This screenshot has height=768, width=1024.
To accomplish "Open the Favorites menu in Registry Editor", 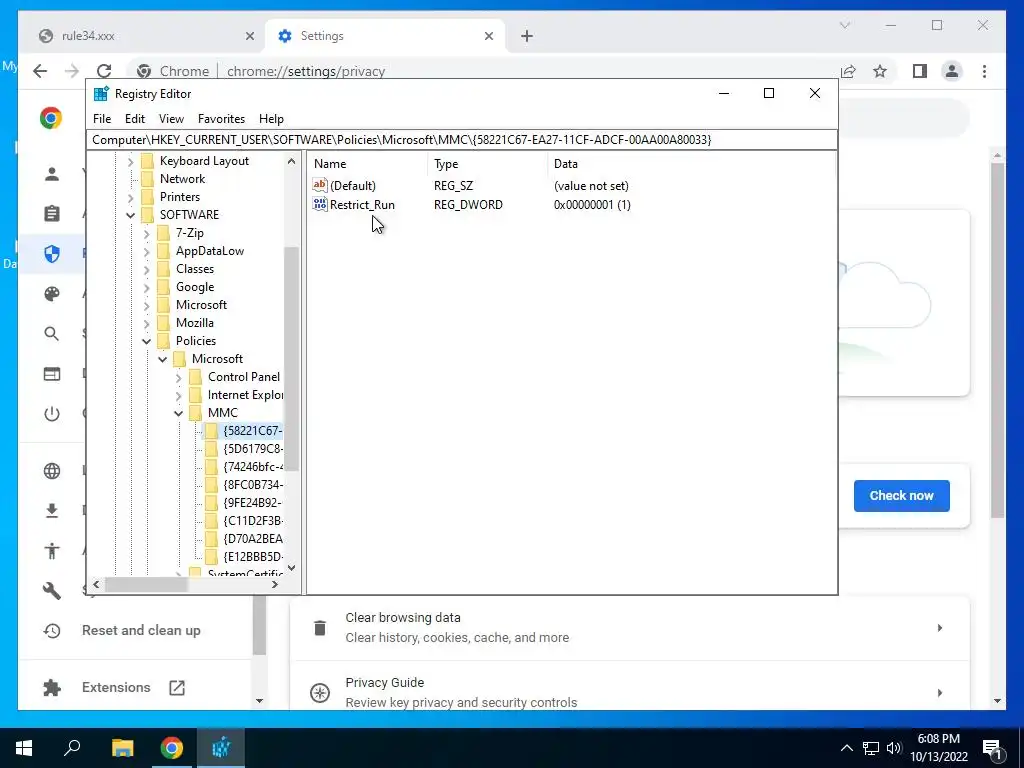I will [221, 119].
